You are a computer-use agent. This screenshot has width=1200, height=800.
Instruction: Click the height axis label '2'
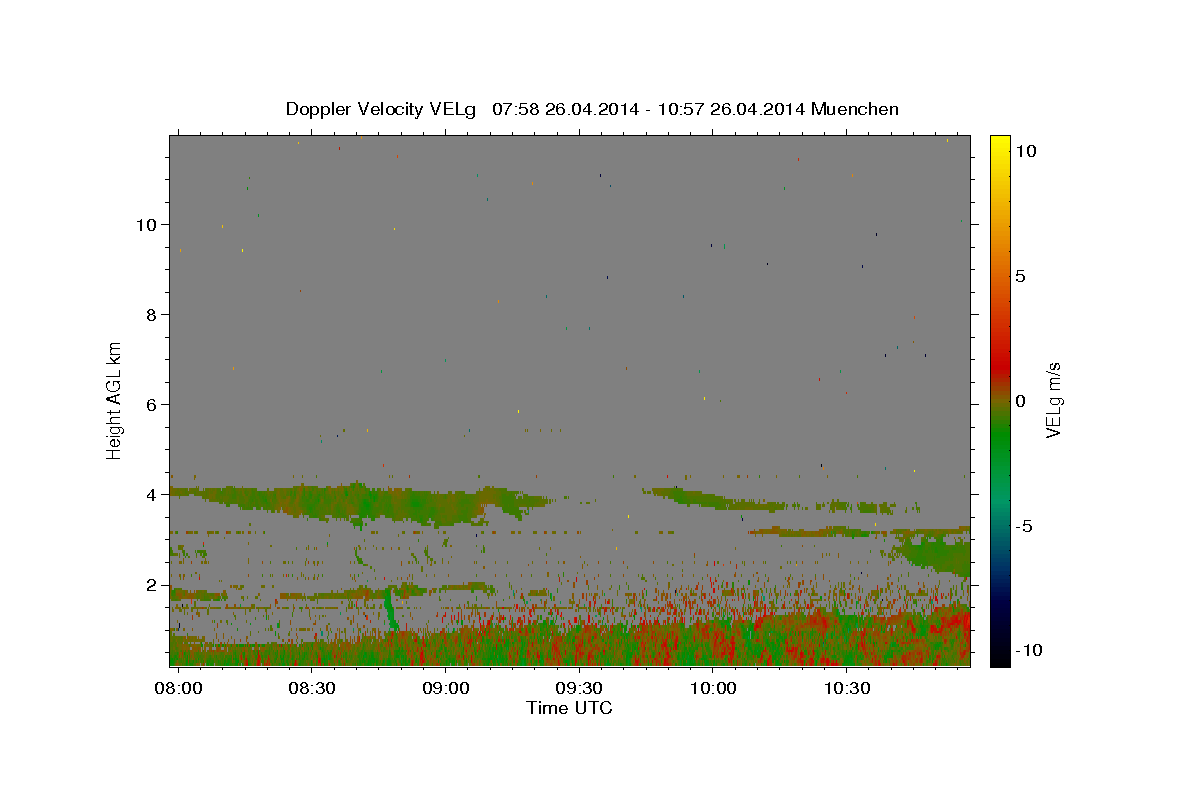(x=150, y=584)
